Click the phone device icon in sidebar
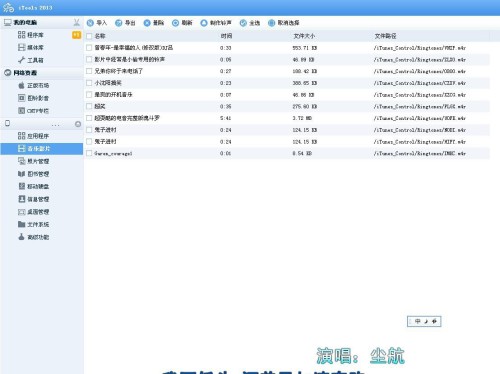 pos(7,124)
